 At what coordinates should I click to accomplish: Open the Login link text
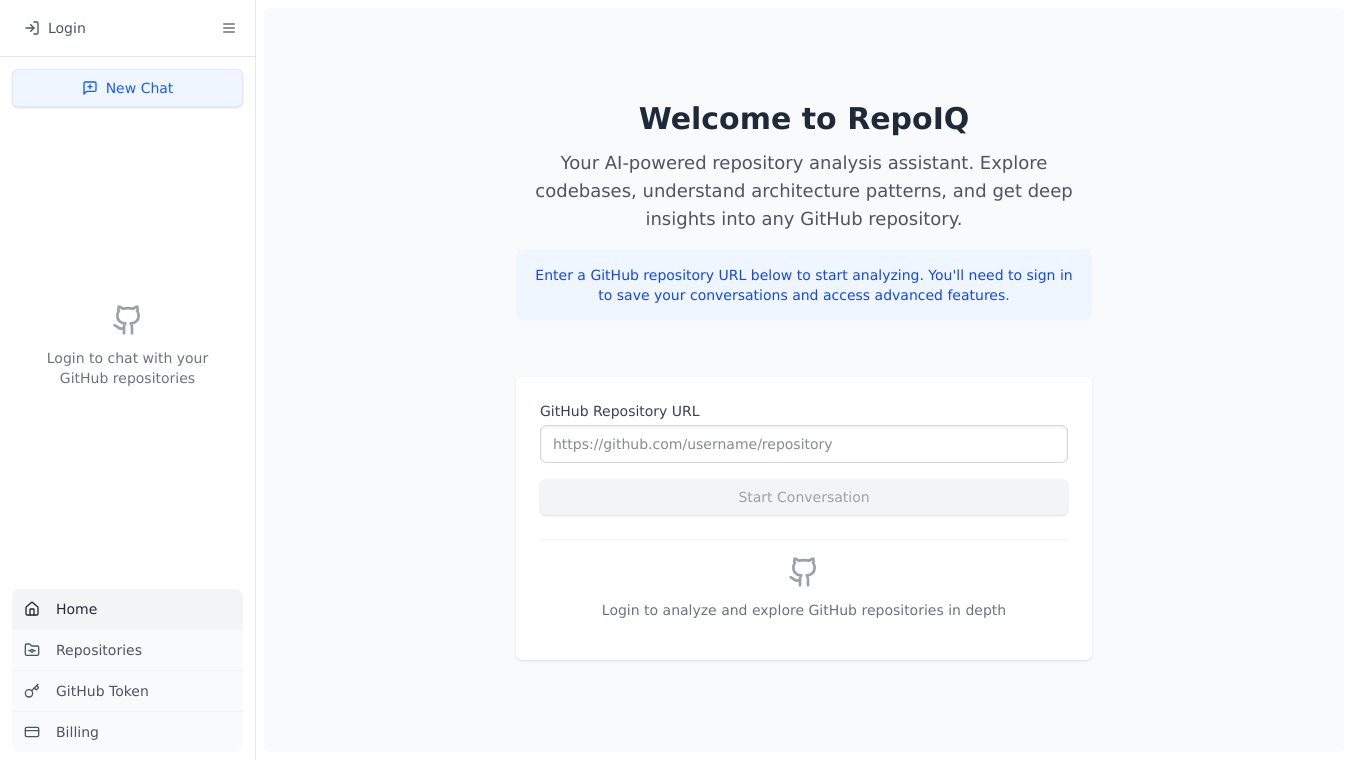click(x=66, y=28)
